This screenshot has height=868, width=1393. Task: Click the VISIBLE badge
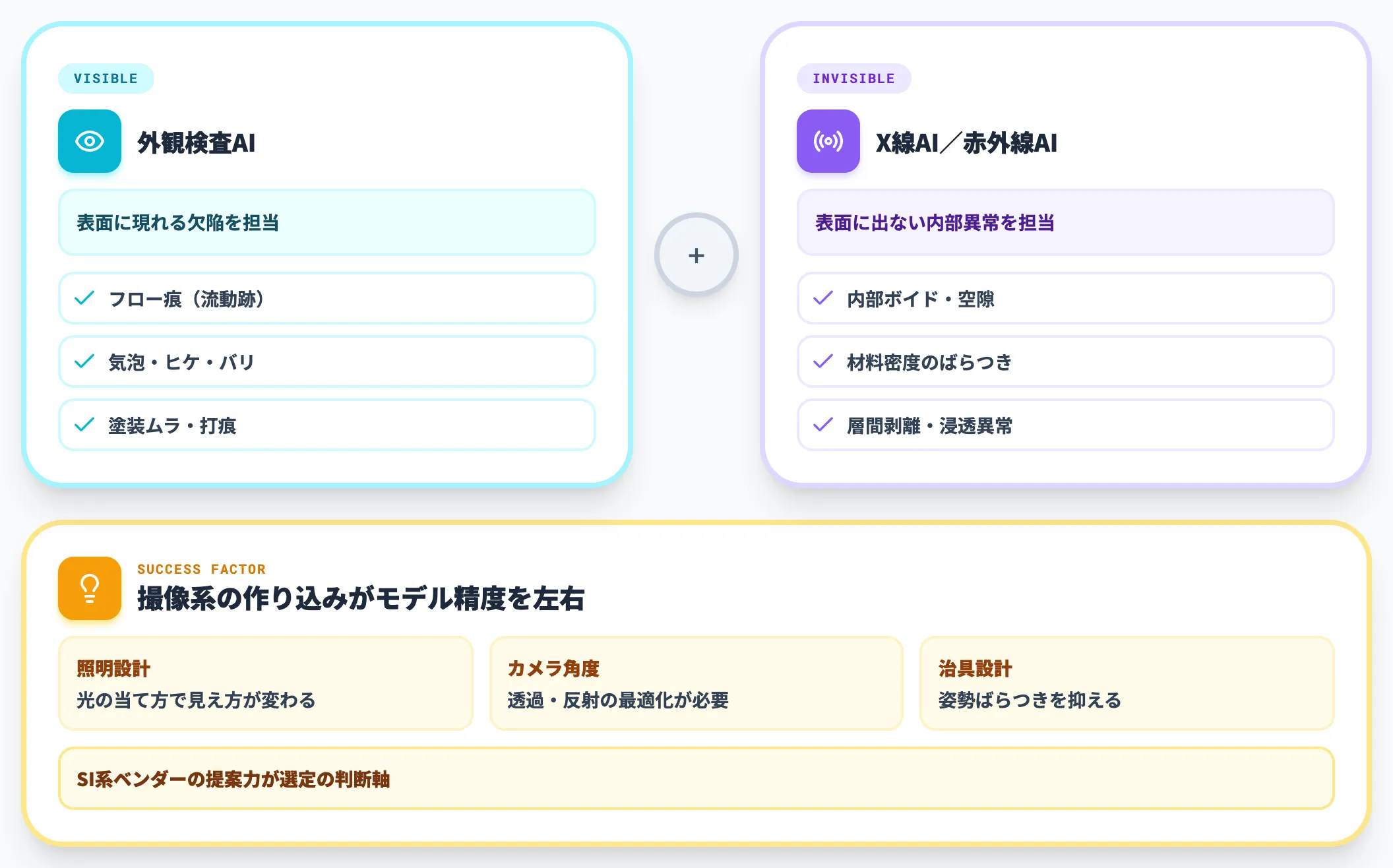(x=106, y=78)
